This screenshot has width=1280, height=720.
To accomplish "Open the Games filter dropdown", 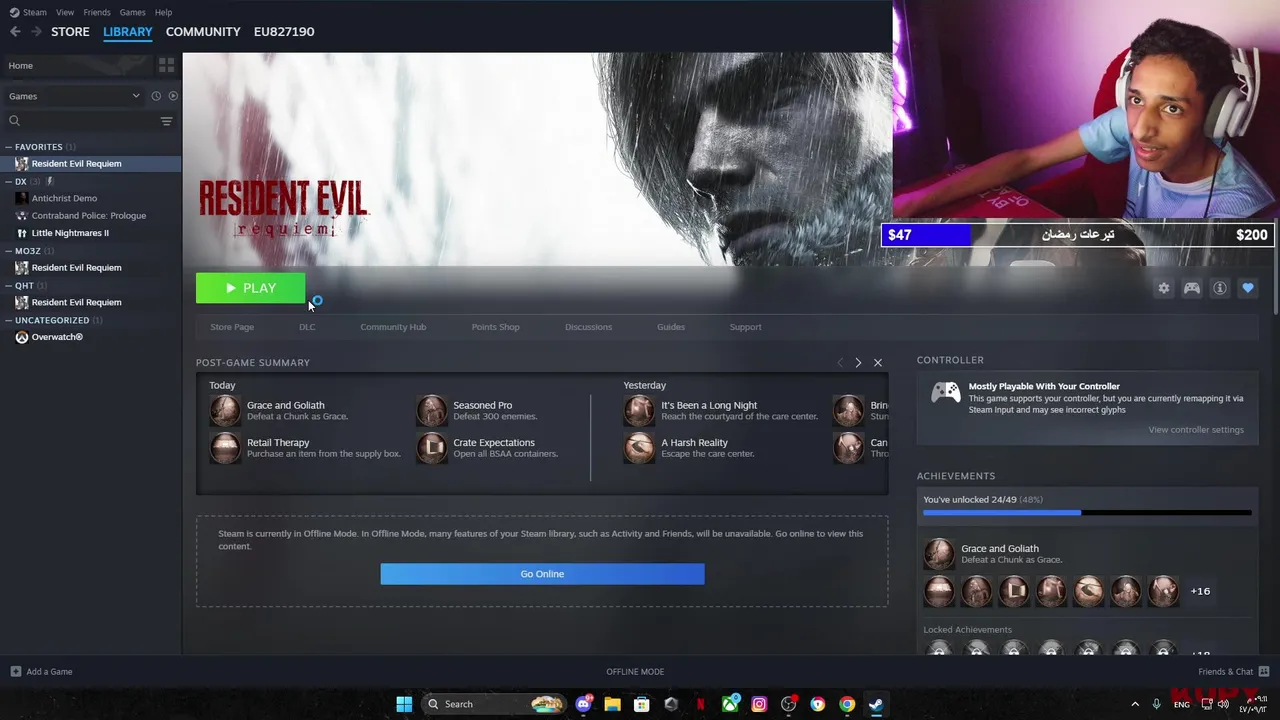I will [x=74, y=96].
